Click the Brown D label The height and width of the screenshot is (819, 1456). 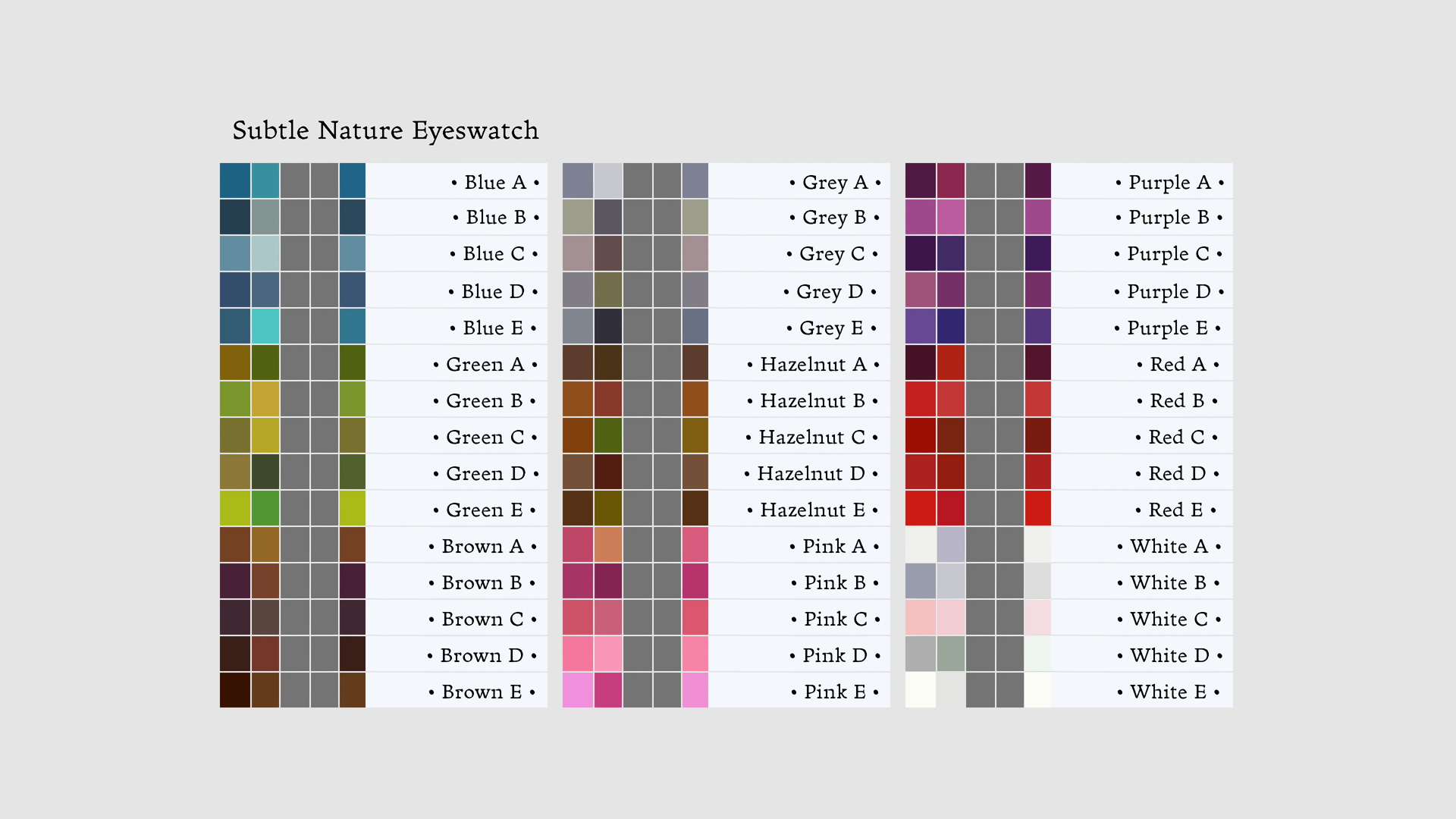(482, 655)
